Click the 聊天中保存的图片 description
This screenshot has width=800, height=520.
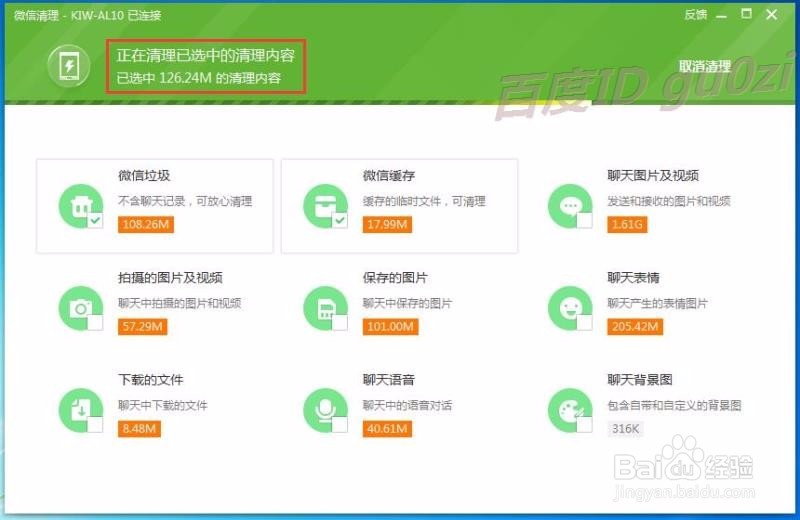pos(407,304)
